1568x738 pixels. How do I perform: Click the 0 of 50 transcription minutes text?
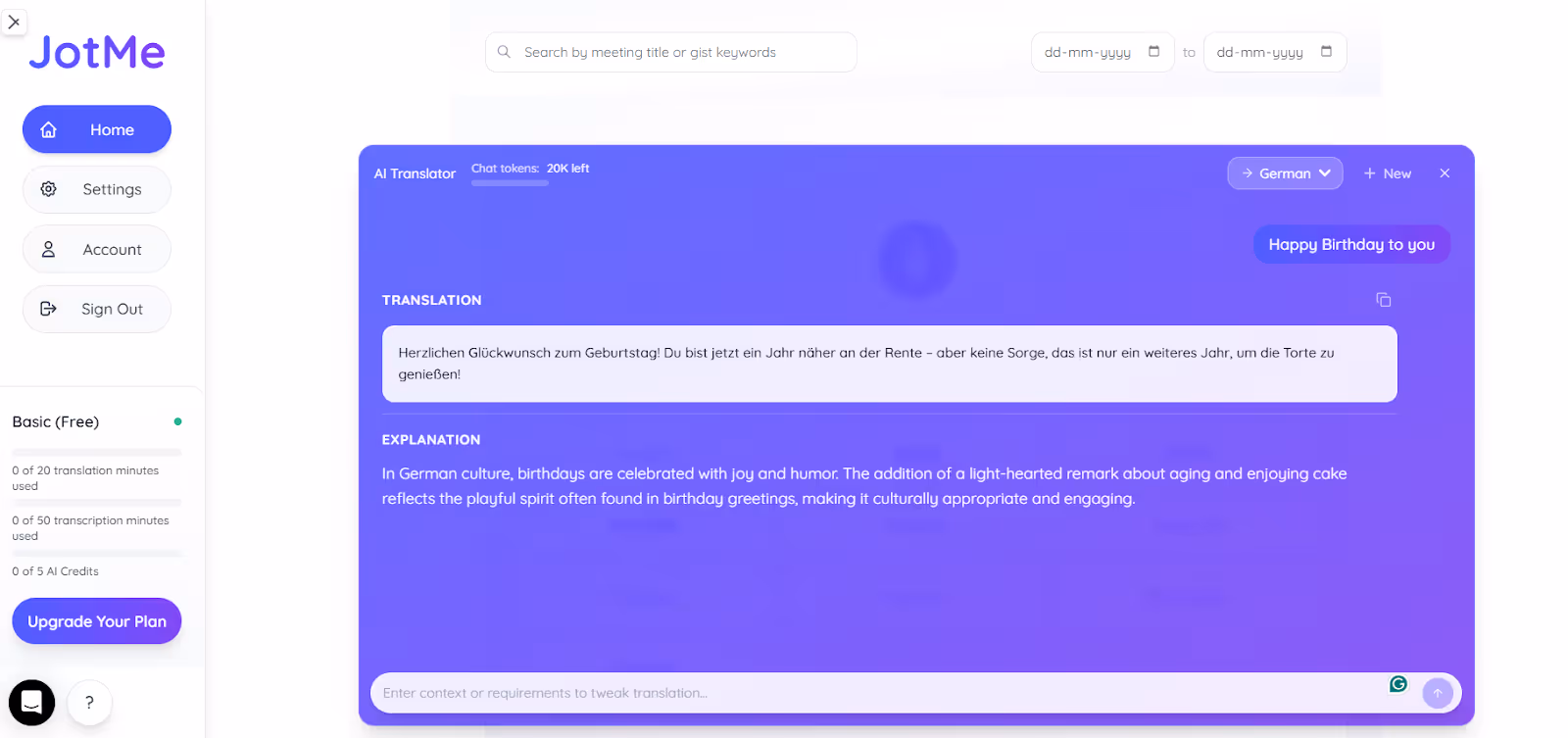[x=90, y=528]
